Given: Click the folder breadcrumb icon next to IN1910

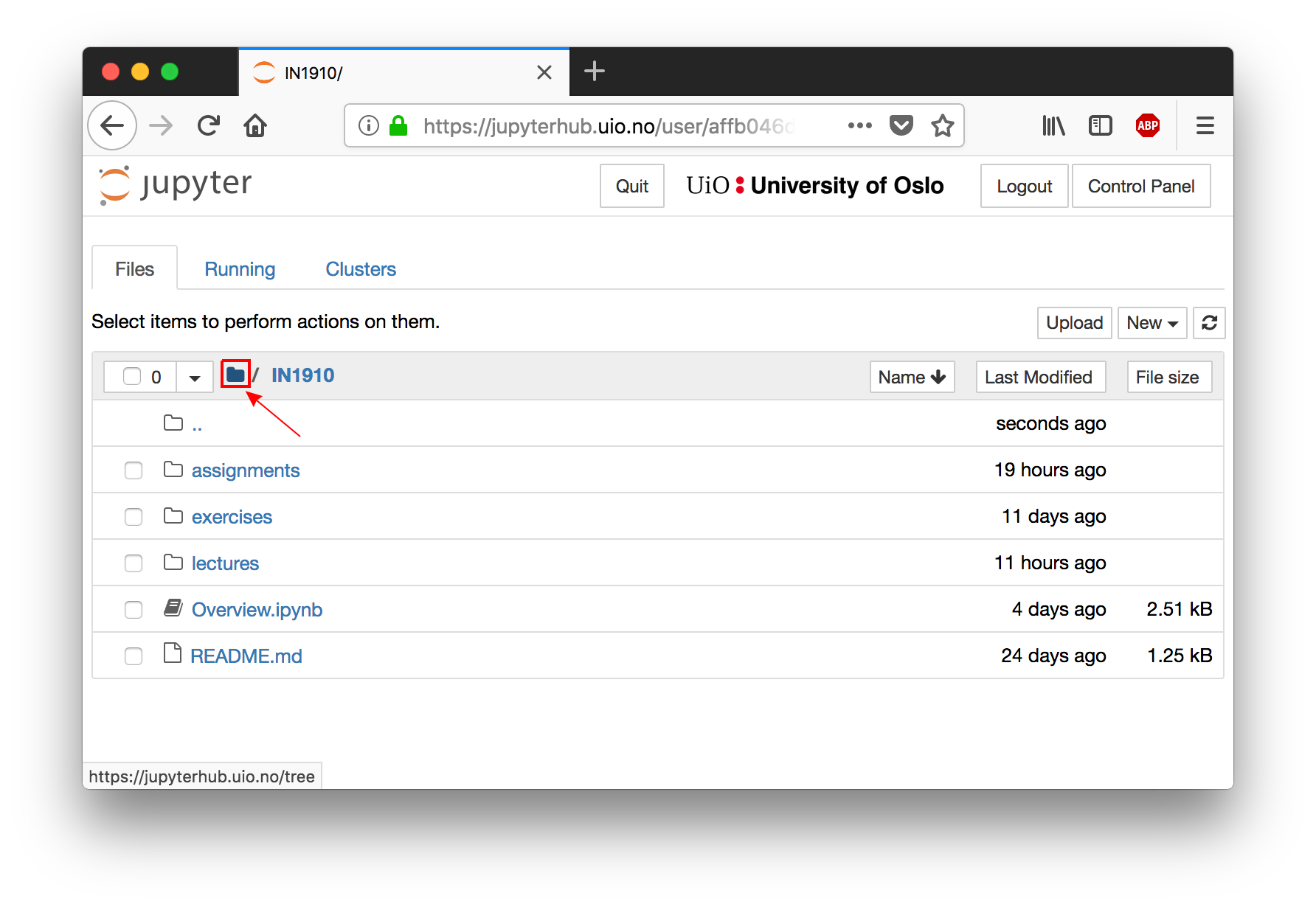Looking at the screenshot, I should click(236, 375).
